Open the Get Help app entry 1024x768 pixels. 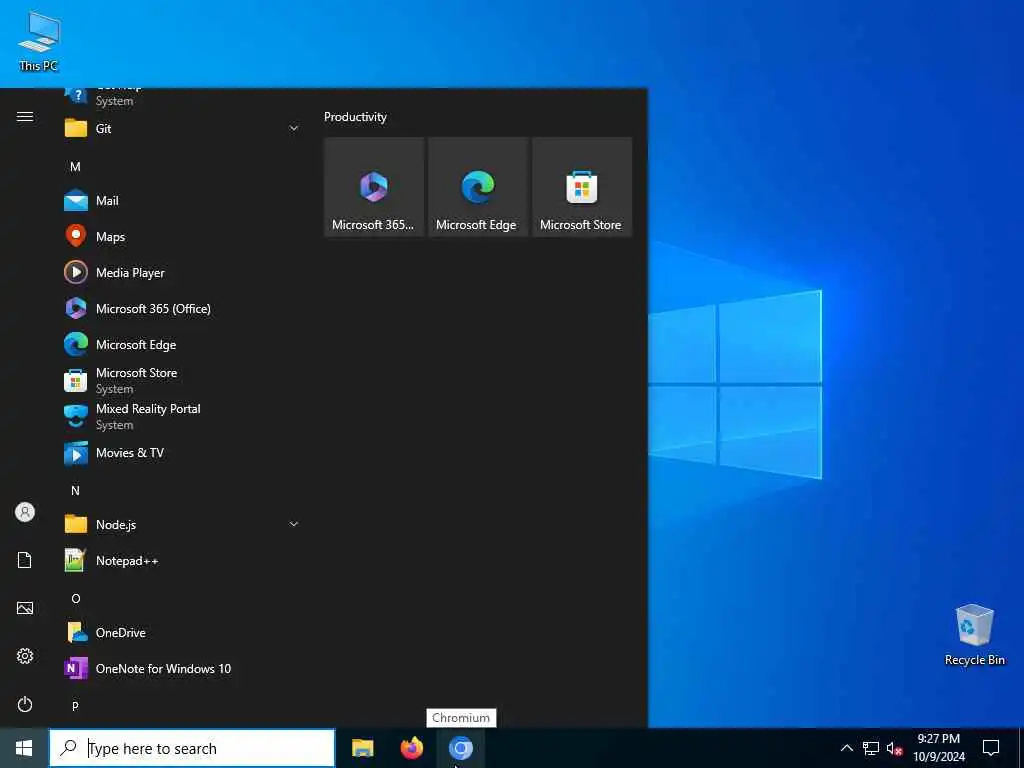click(182, 95)
